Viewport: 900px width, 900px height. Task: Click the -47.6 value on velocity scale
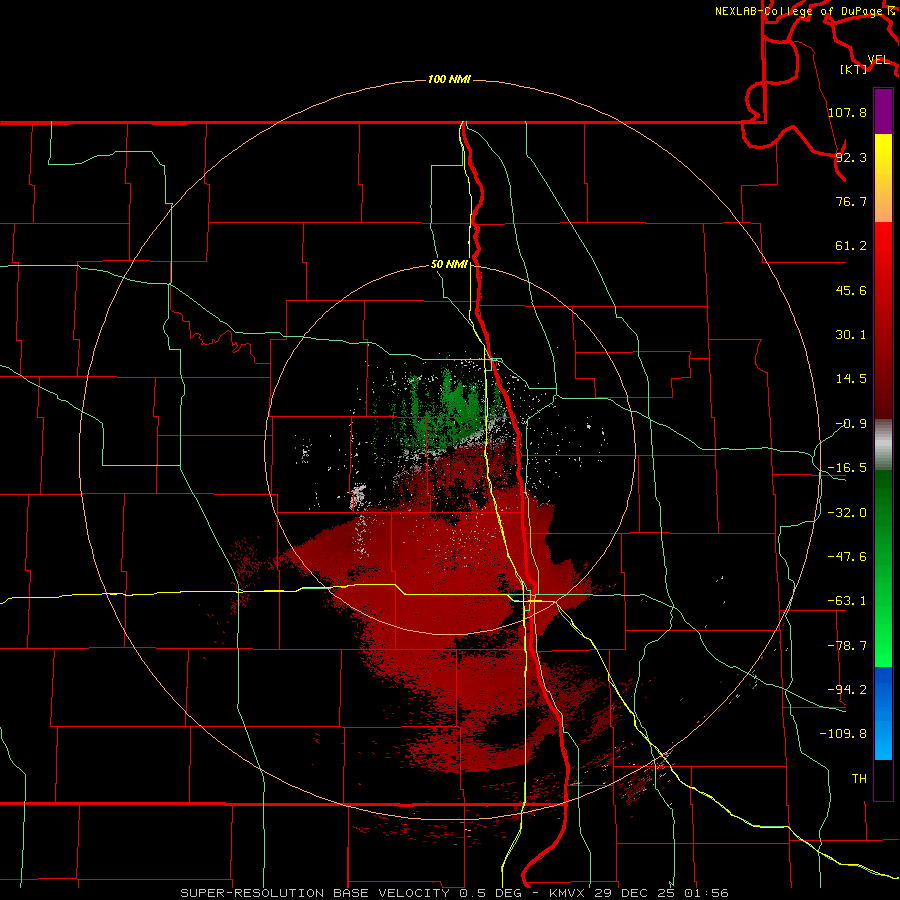pyautogui.click(x=847, y=557)
